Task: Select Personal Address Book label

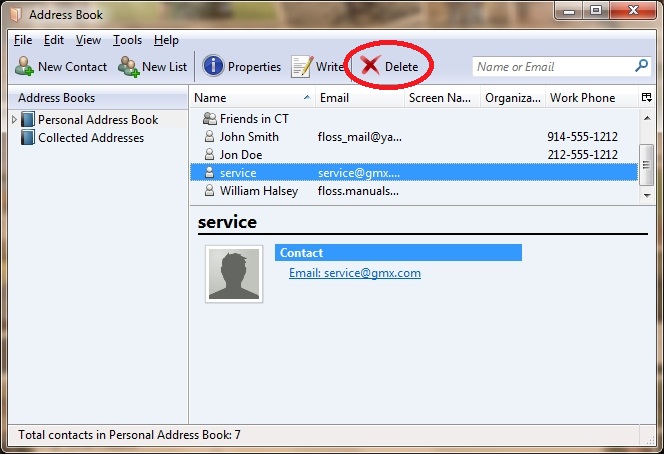Action: pos(98,120)
